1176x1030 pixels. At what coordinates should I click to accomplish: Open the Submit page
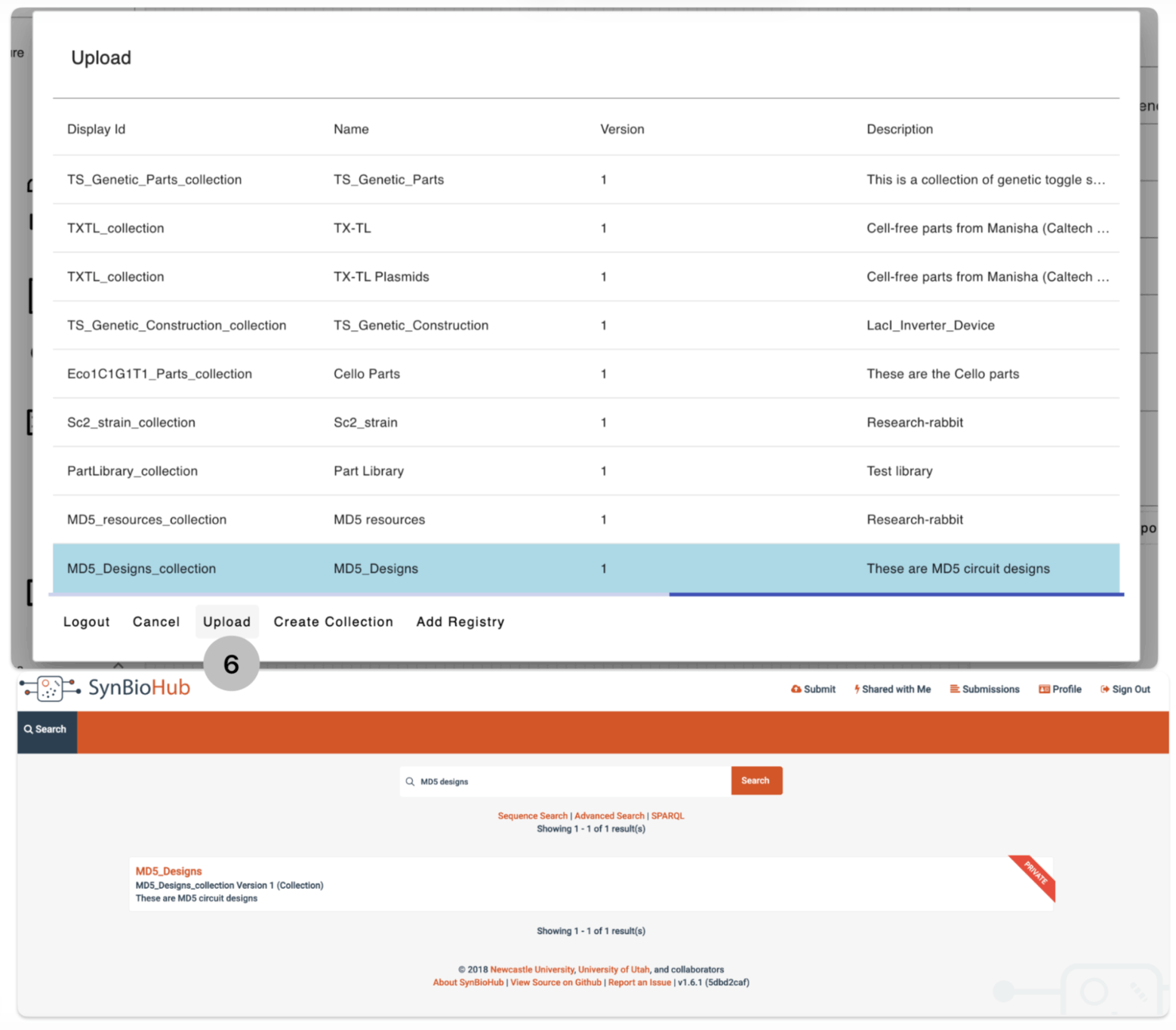pyautogui.click(x=813, y=689)
